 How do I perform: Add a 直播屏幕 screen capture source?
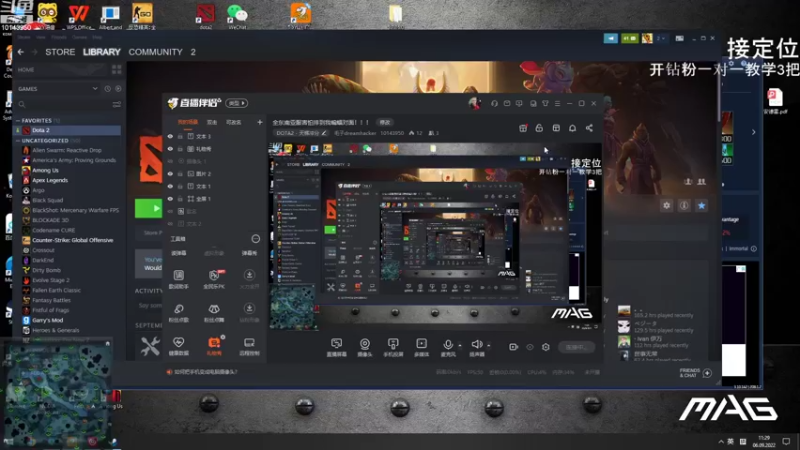[x=336, y=347]
